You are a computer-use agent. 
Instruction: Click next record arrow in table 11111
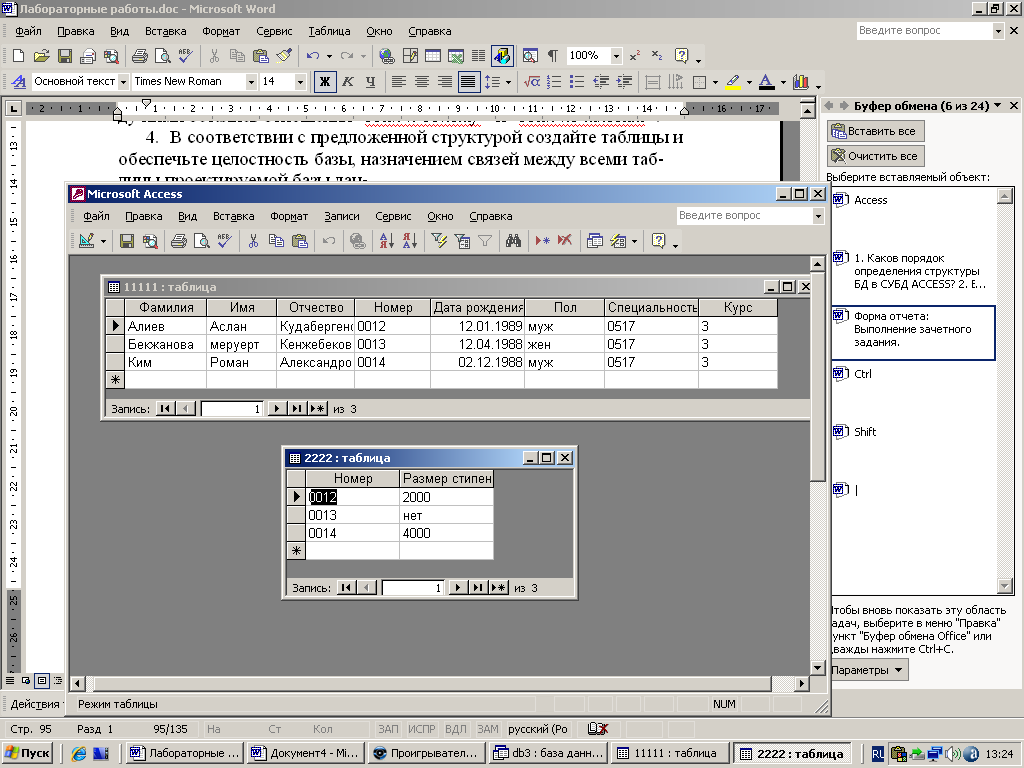(x=276, y=409)
